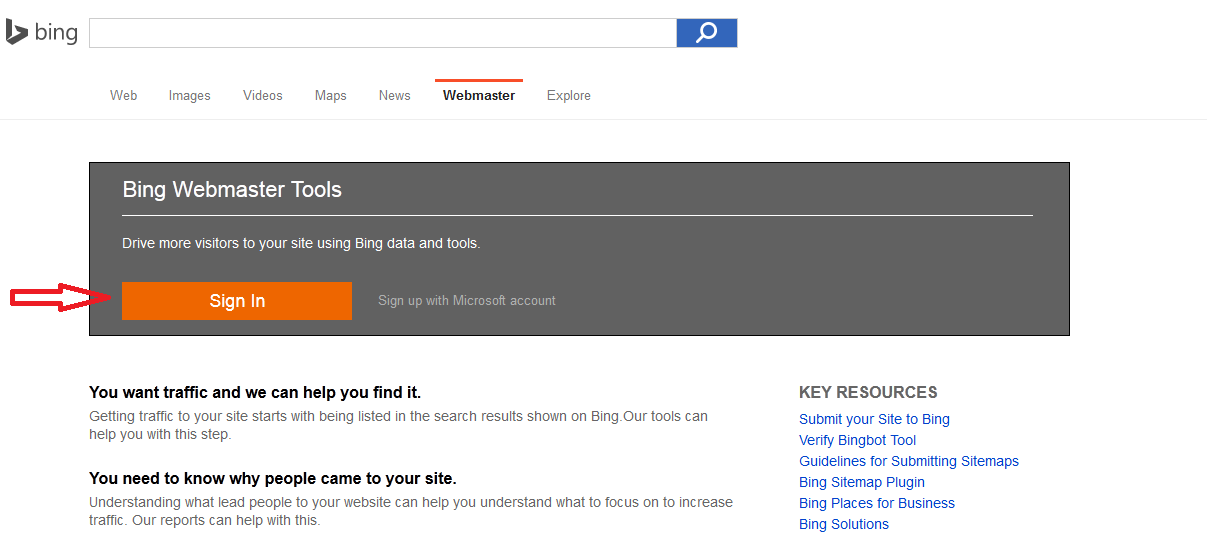Open Guidelines for Submitting Sitemaps link
This screenshot has width=1207, height=547.
[909, 461]
